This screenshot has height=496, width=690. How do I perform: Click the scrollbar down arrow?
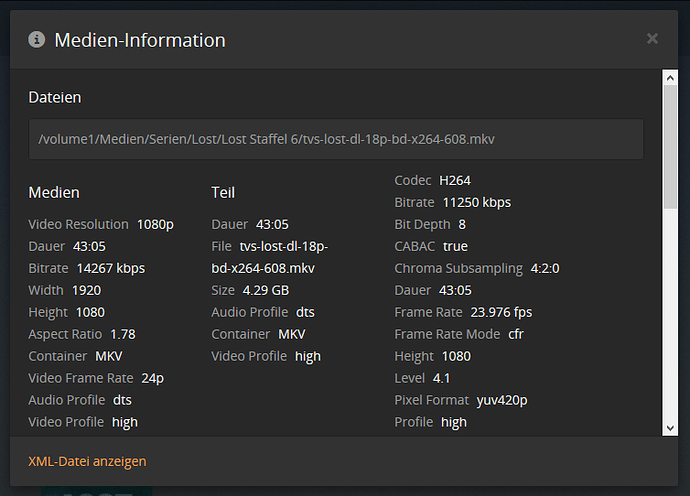[x=670, y=428]
